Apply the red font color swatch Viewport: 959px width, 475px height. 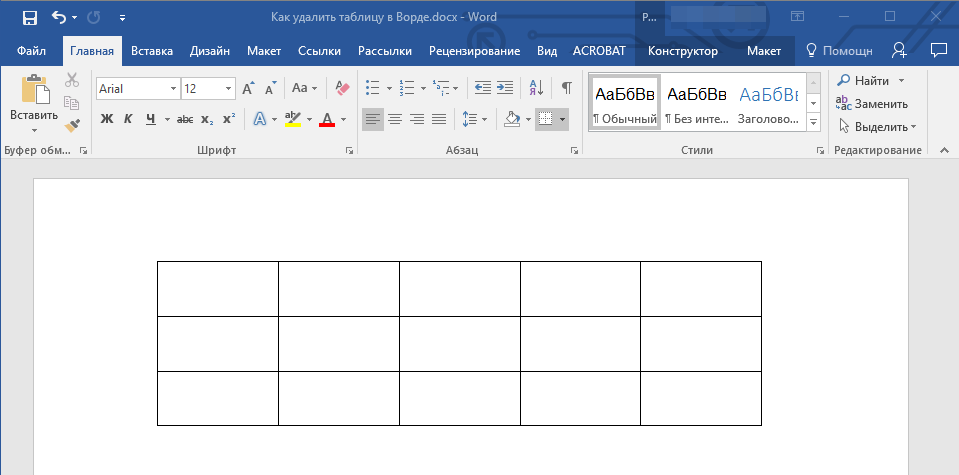point(326,119)
